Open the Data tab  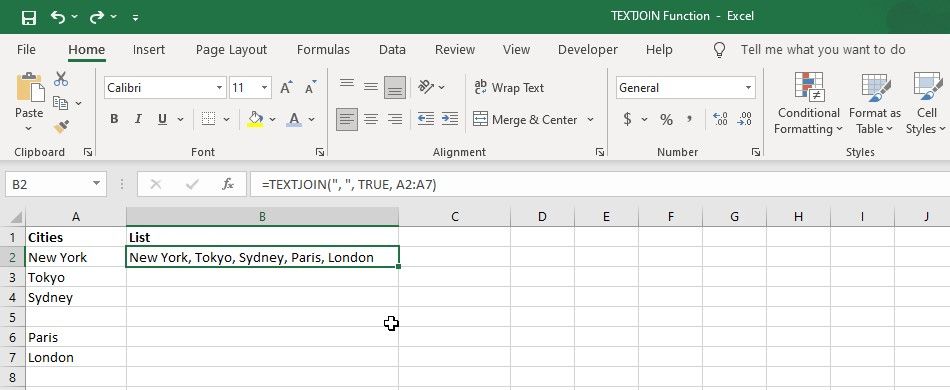click(392, 50)
